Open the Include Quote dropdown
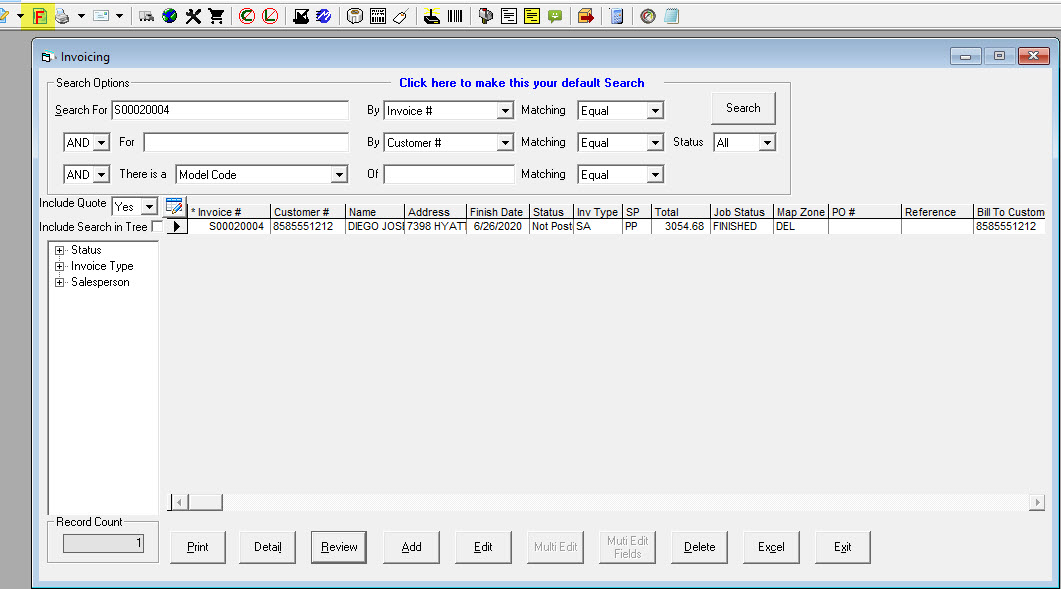The image size is (1061, 589). 149,206
